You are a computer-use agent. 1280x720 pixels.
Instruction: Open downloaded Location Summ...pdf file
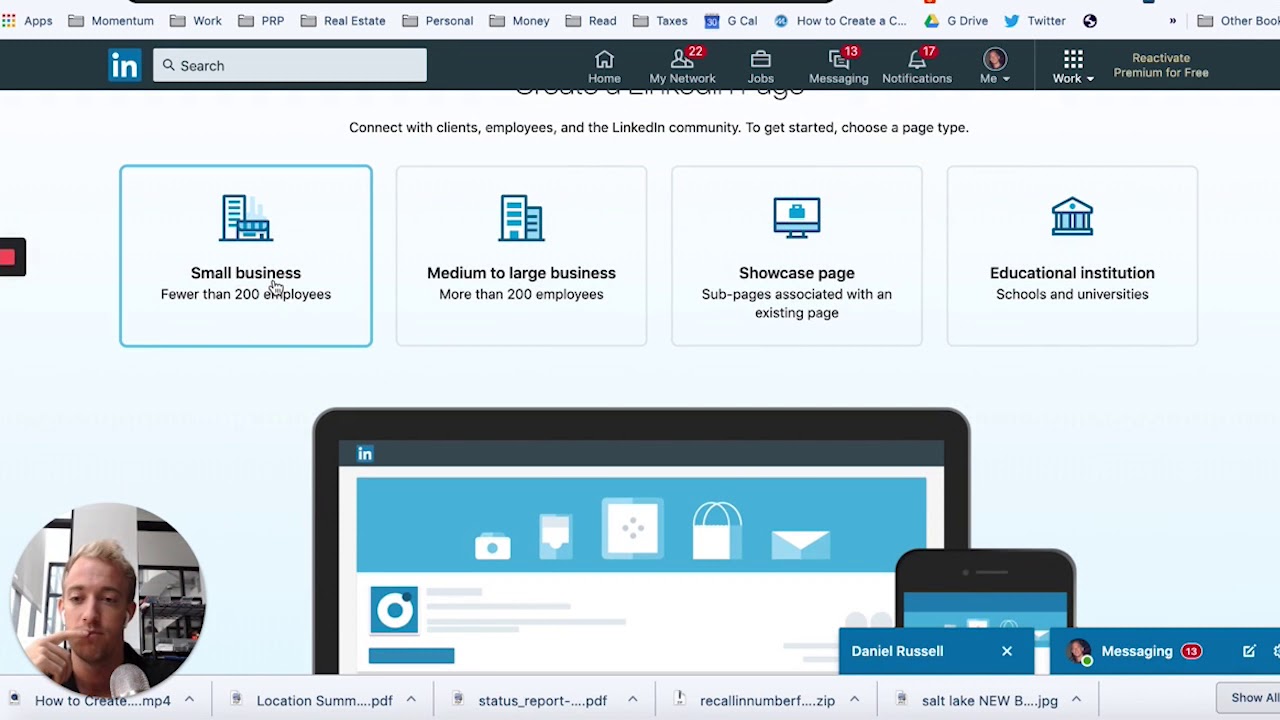pos(313,700)
